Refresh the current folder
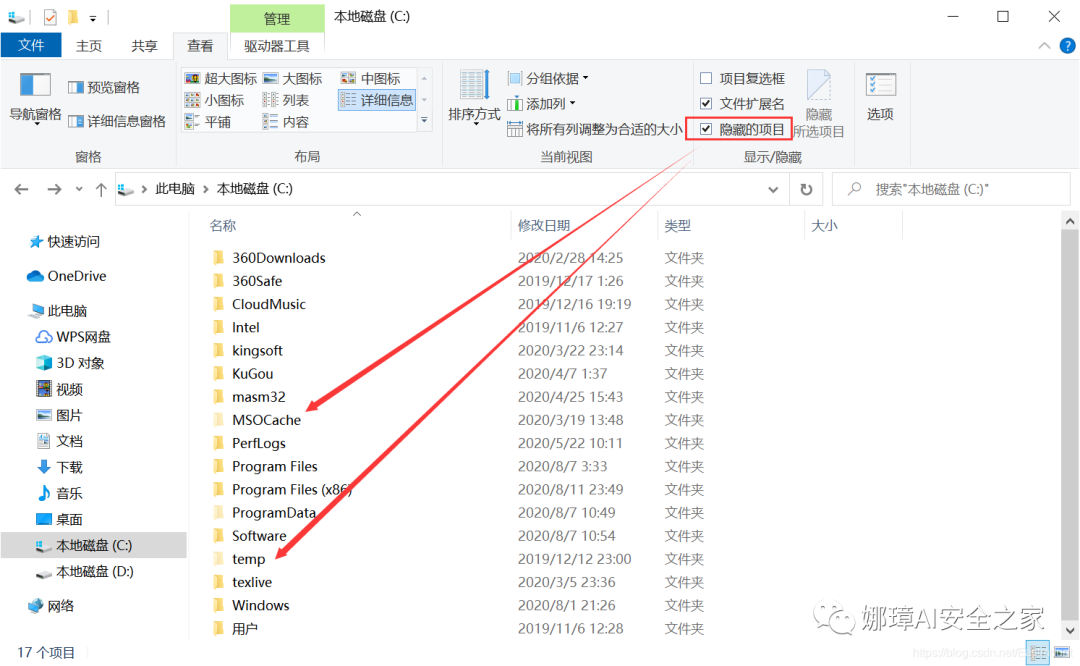The width and height of the screenshot is (1080, 666). (x=806, y=189)
